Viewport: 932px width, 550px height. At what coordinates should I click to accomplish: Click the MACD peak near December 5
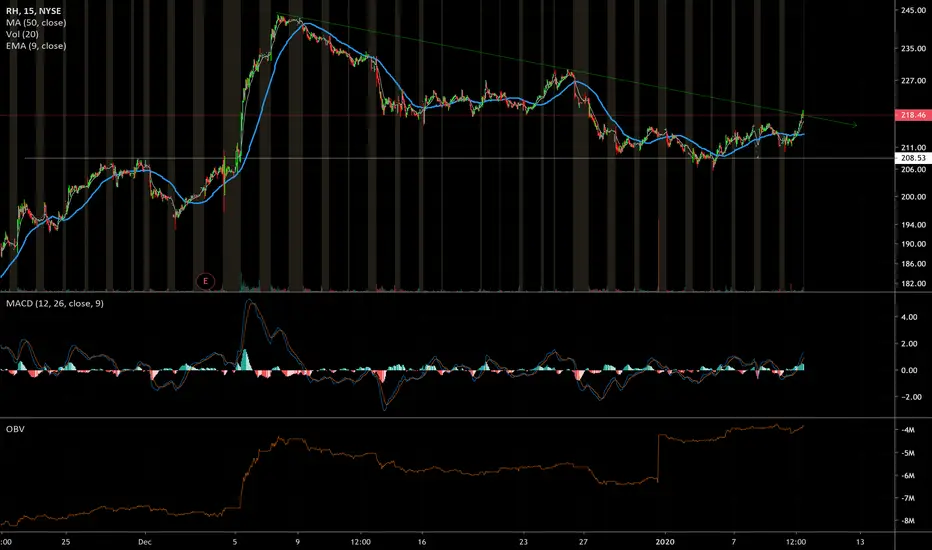pos(250,302)
